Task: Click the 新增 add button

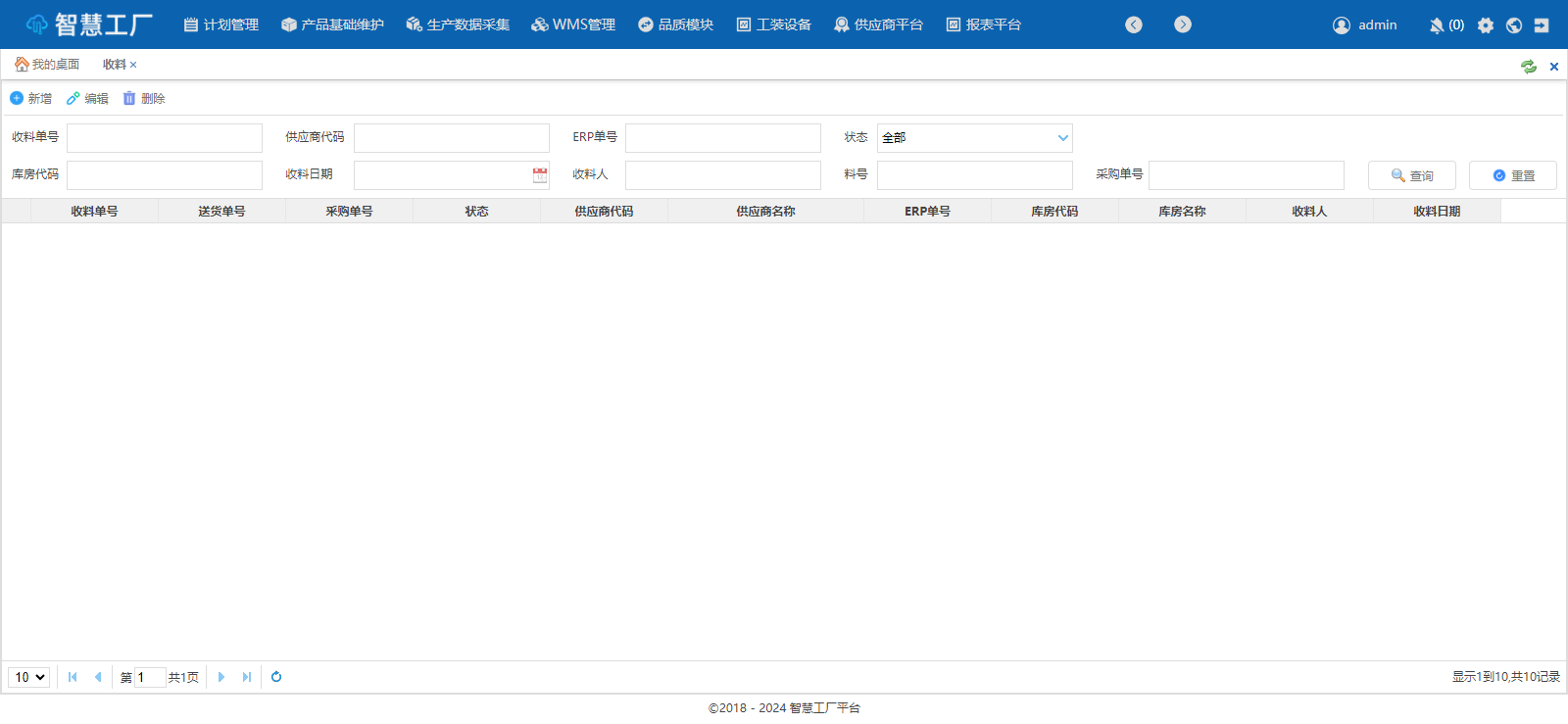Action: tap(31, 99)
